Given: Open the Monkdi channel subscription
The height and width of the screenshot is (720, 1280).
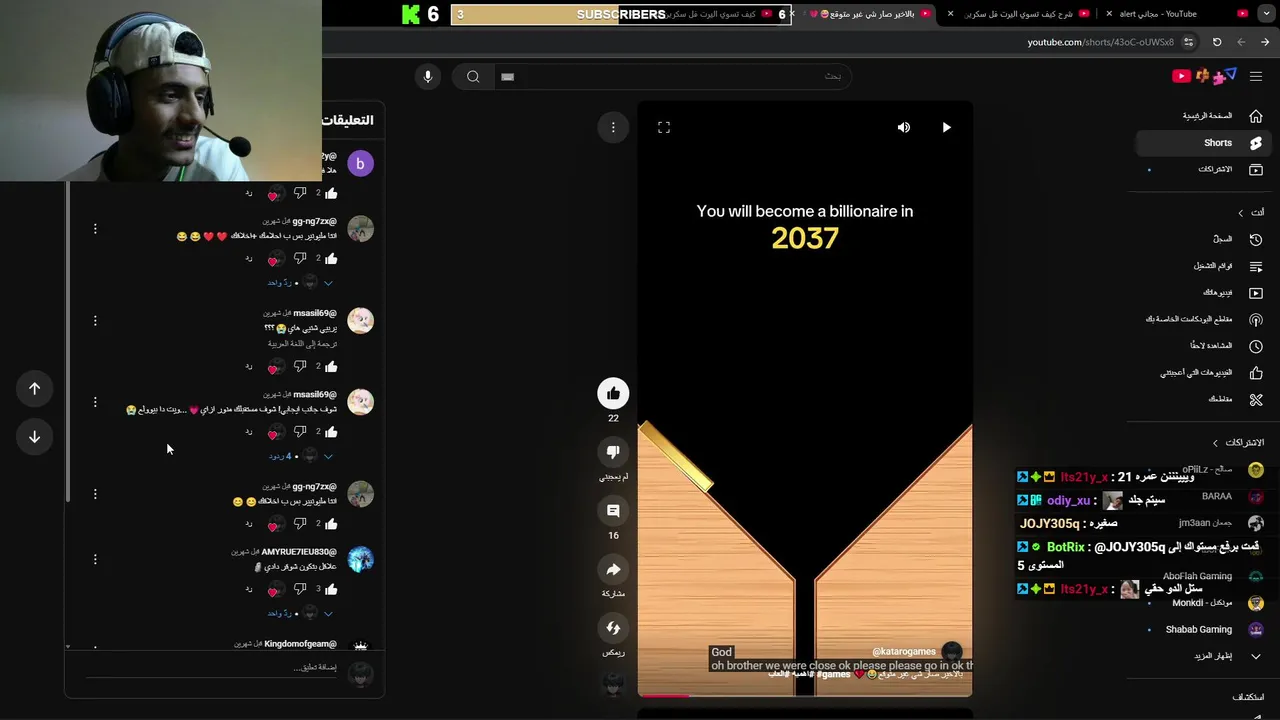Looking at the screenshot, I should (x=1206, y=603).
